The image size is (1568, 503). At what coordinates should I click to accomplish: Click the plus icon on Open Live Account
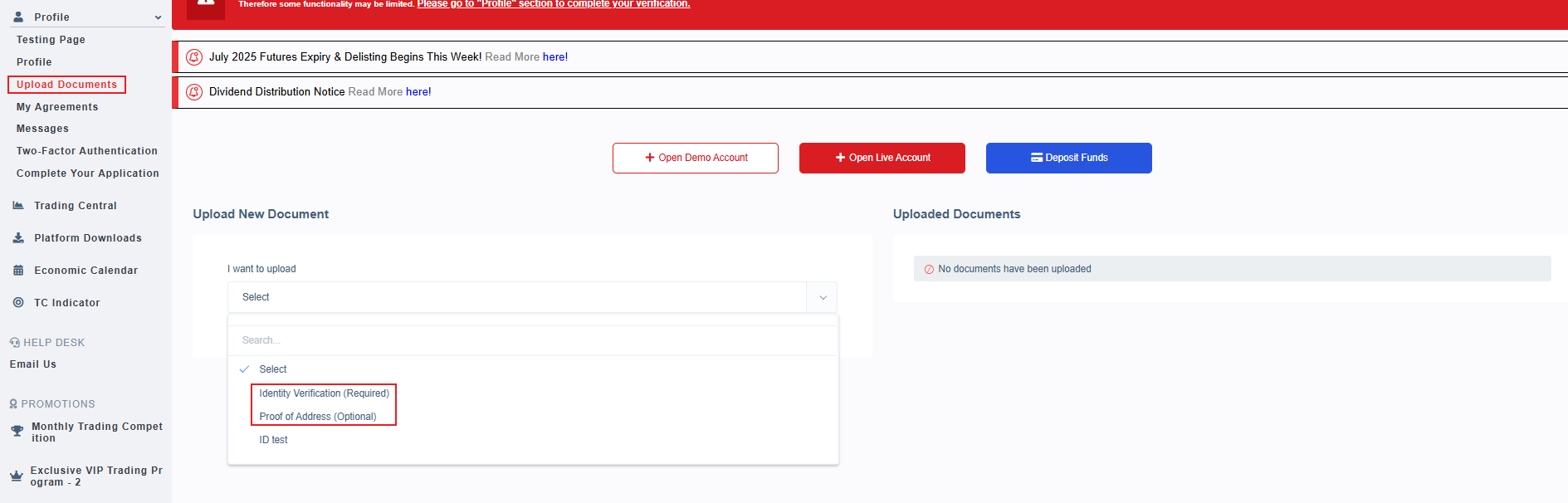(x=840, y=158)
